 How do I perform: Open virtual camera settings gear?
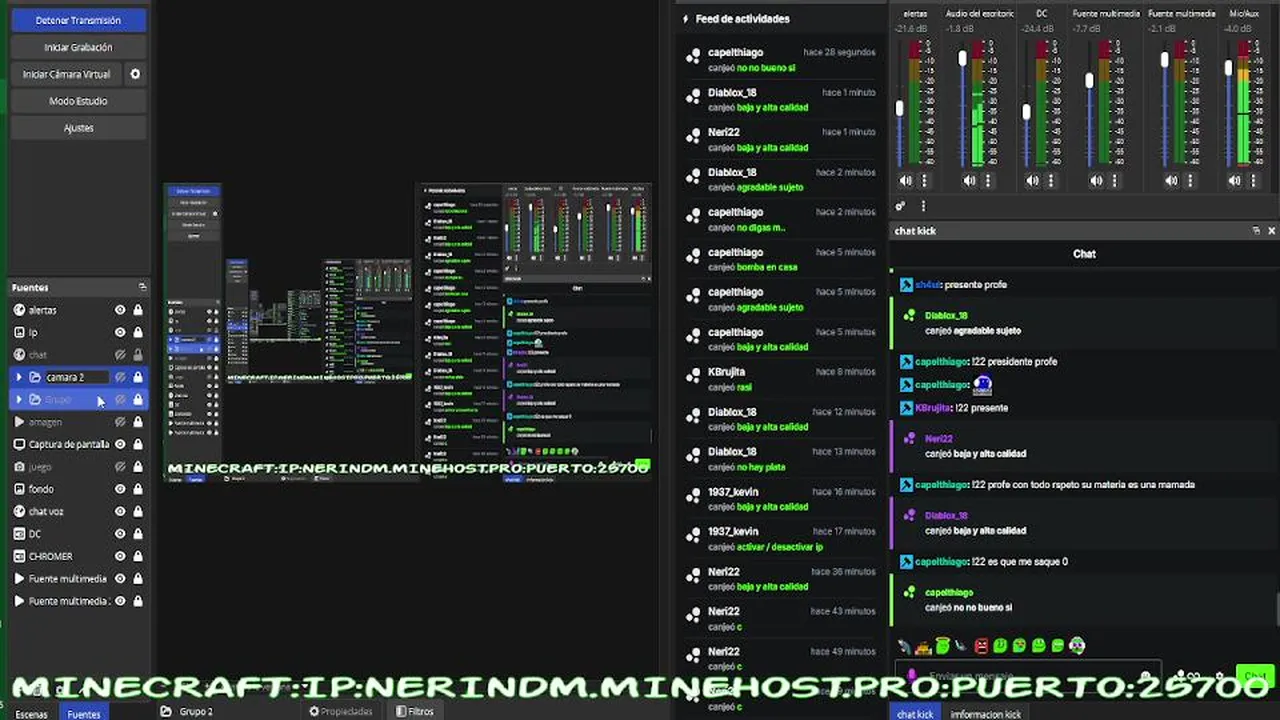(135, 74)
